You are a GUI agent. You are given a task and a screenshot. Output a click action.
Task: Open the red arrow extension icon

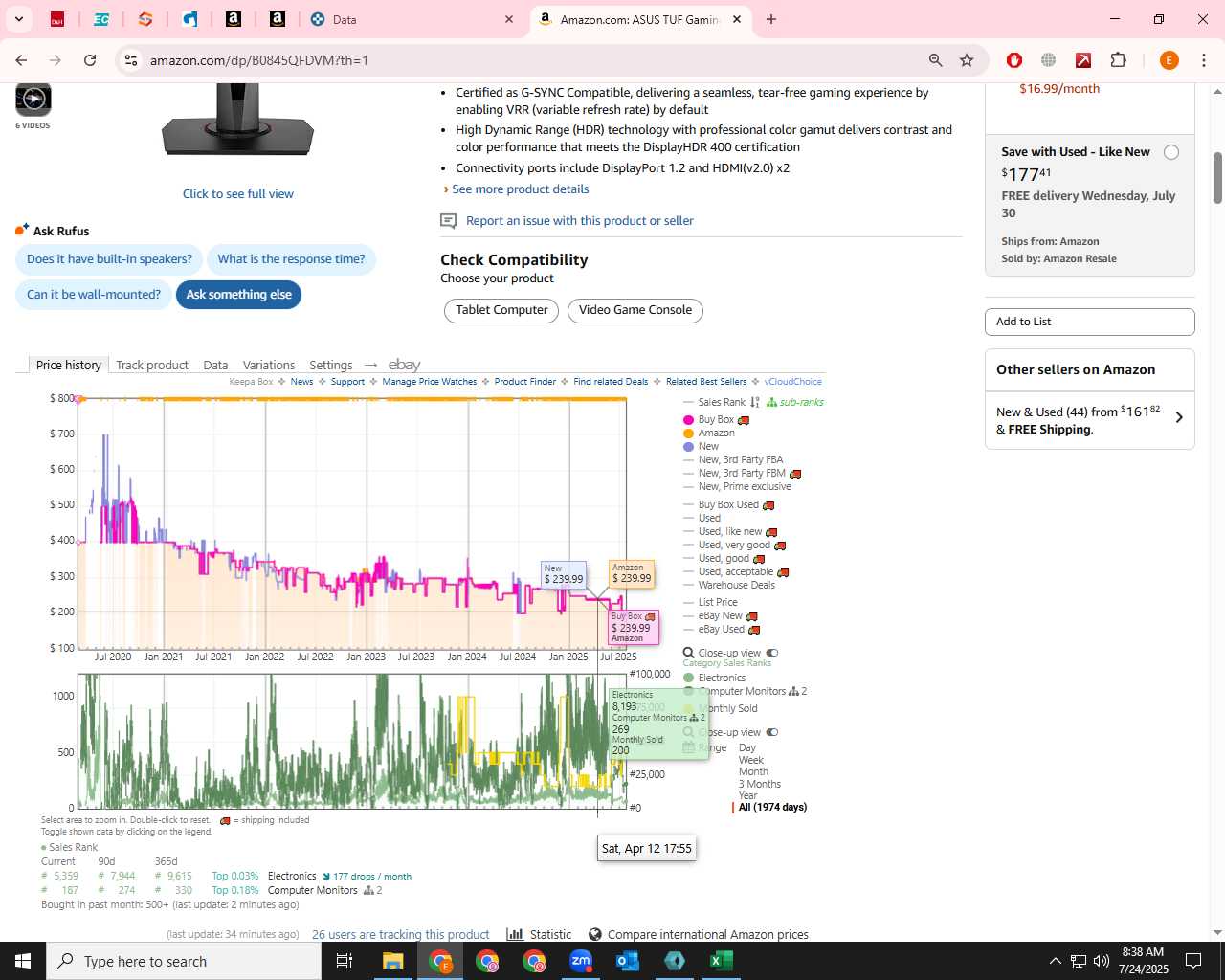click(1083, 60)
